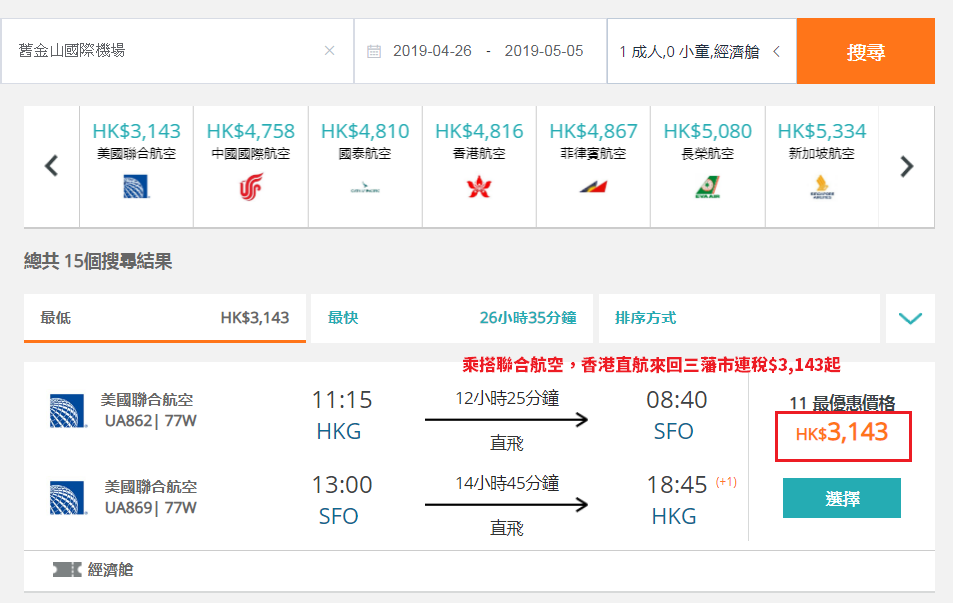Choose the Singapore Airlines logo
The width and height of the screenshot is (953, 603).
[x=822, y=187]
